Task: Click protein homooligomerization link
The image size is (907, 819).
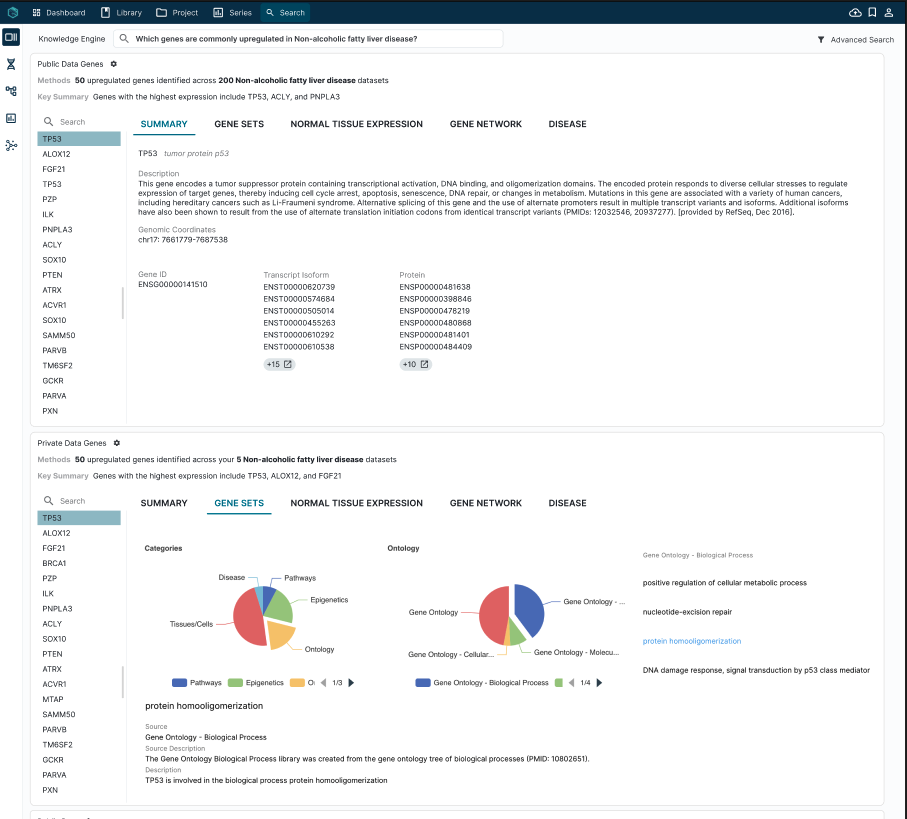Action: pos(692,641)
